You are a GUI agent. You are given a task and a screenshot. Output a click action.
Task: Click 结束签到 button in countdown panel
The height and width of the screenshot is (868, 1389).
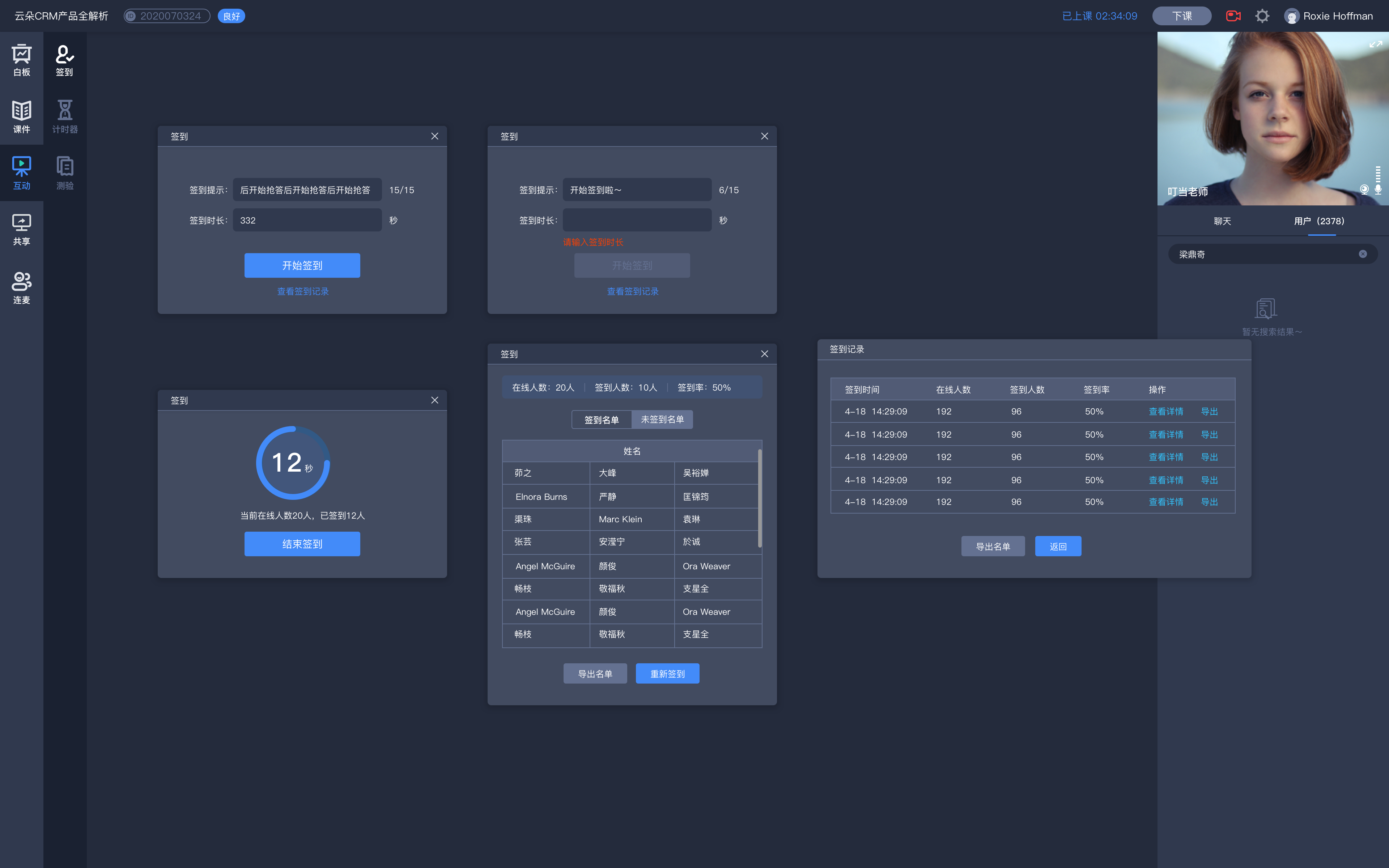pyautogui.click(x=302, y=543)
